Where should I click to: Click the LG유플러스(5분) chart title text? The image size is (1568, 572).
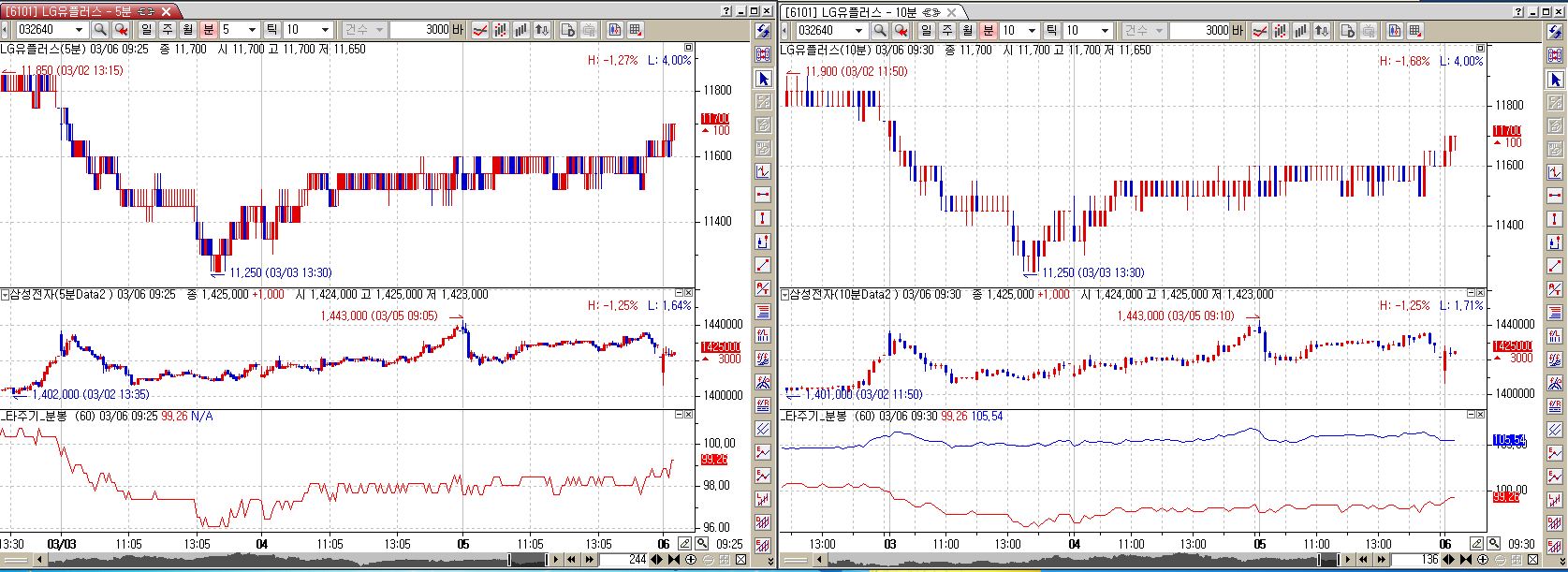click(x=42, y=49)
